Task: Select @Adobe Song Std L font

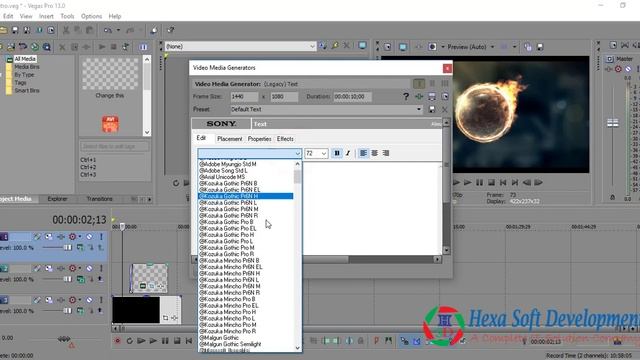Action: coord(246,171)
